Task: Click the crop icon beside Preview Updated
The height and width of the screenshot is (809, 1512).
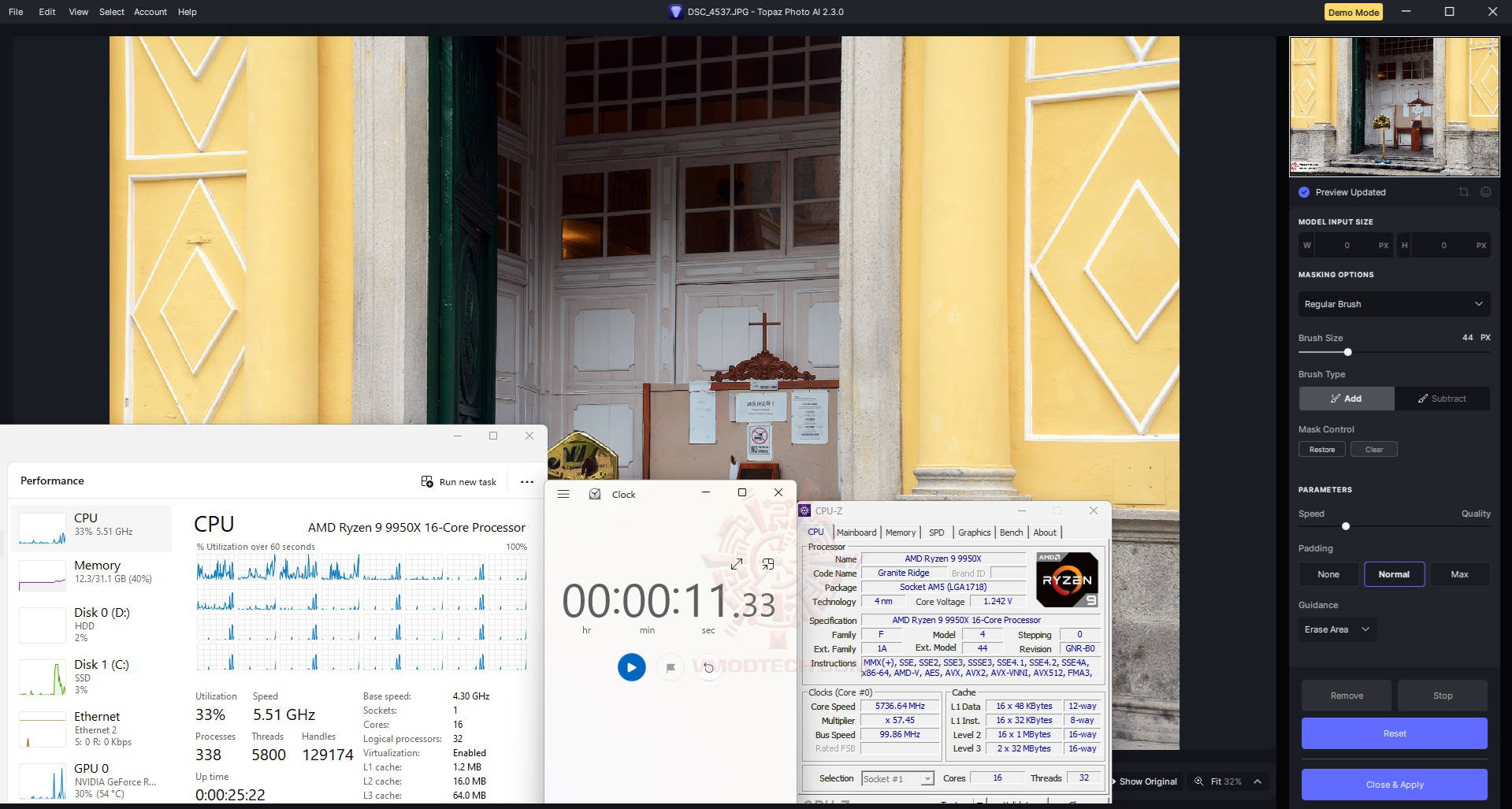Action: (x=1463, y=192)
